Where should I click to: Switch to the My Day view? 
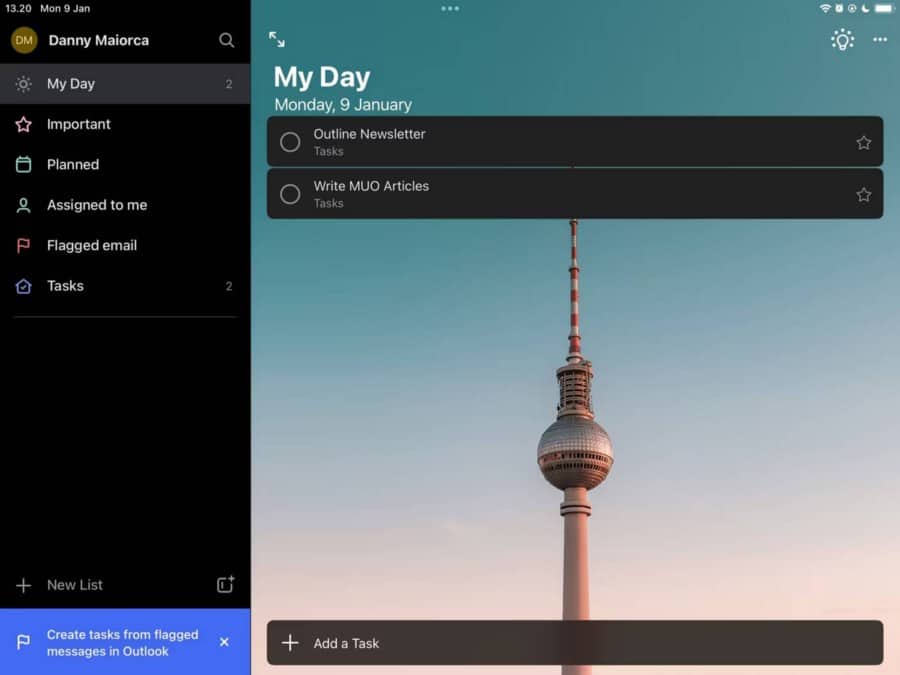(71, 83)
